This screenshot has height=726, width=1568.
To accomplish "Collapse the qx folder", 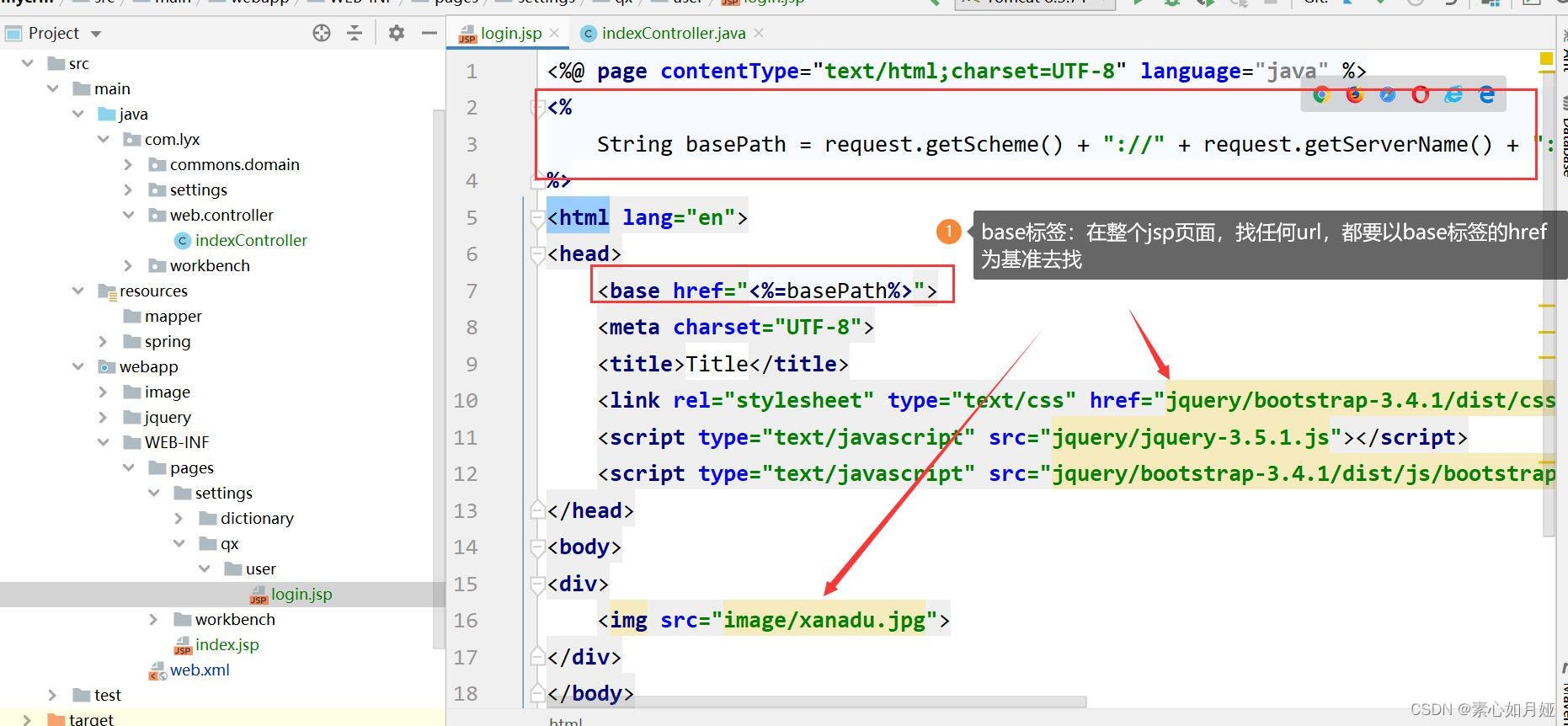I will tap(179, 543).
